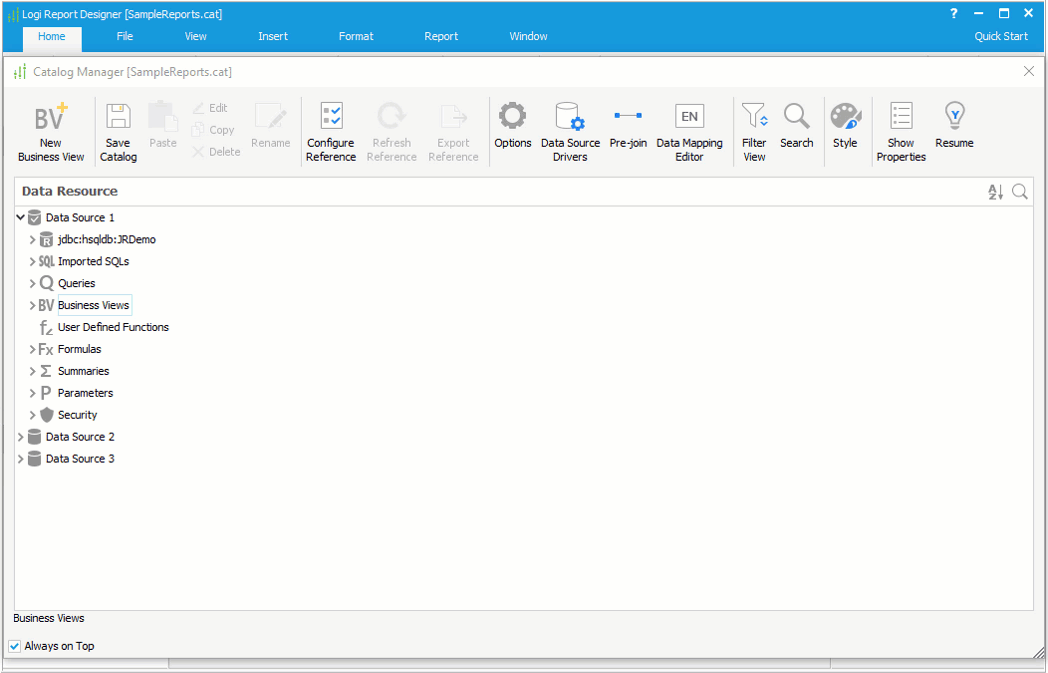Expand the Formulas node

pyautogui.click(x=31, y=348)
